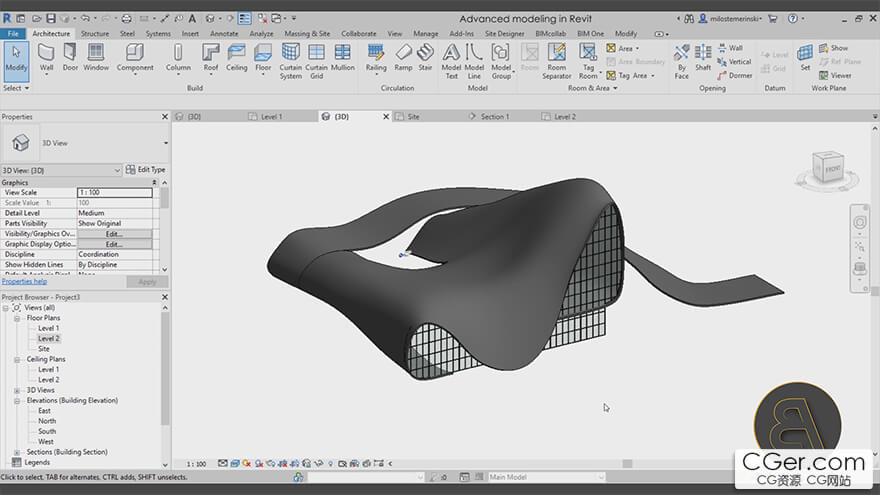Open the Select panel dropdown
This screenshot has height=495, width=880.
pos(16,88)
